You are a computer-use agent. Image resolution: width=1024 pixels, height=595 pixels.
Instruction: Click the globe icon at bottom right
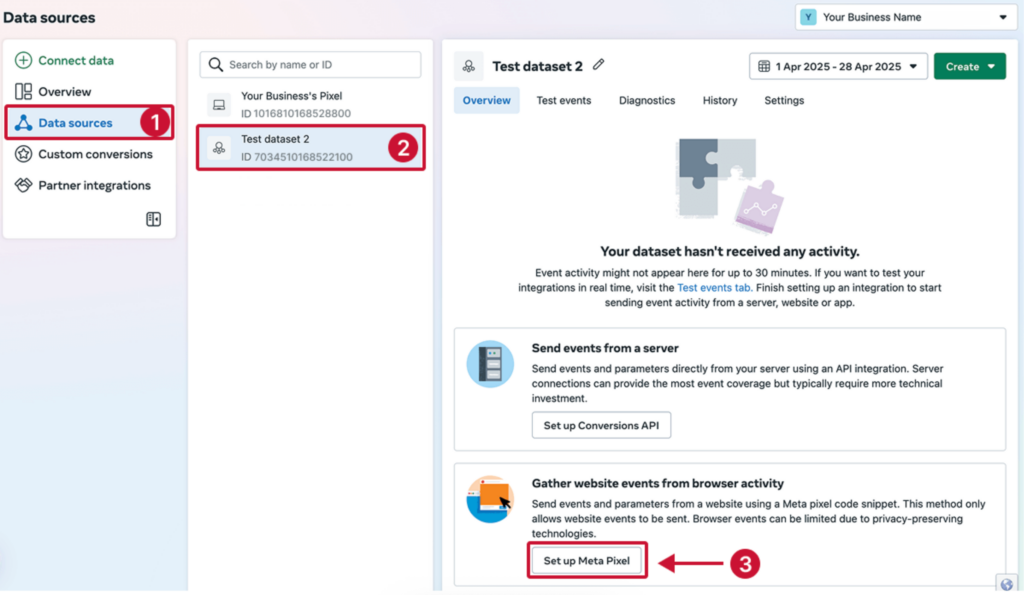(x=1007, y=584)
